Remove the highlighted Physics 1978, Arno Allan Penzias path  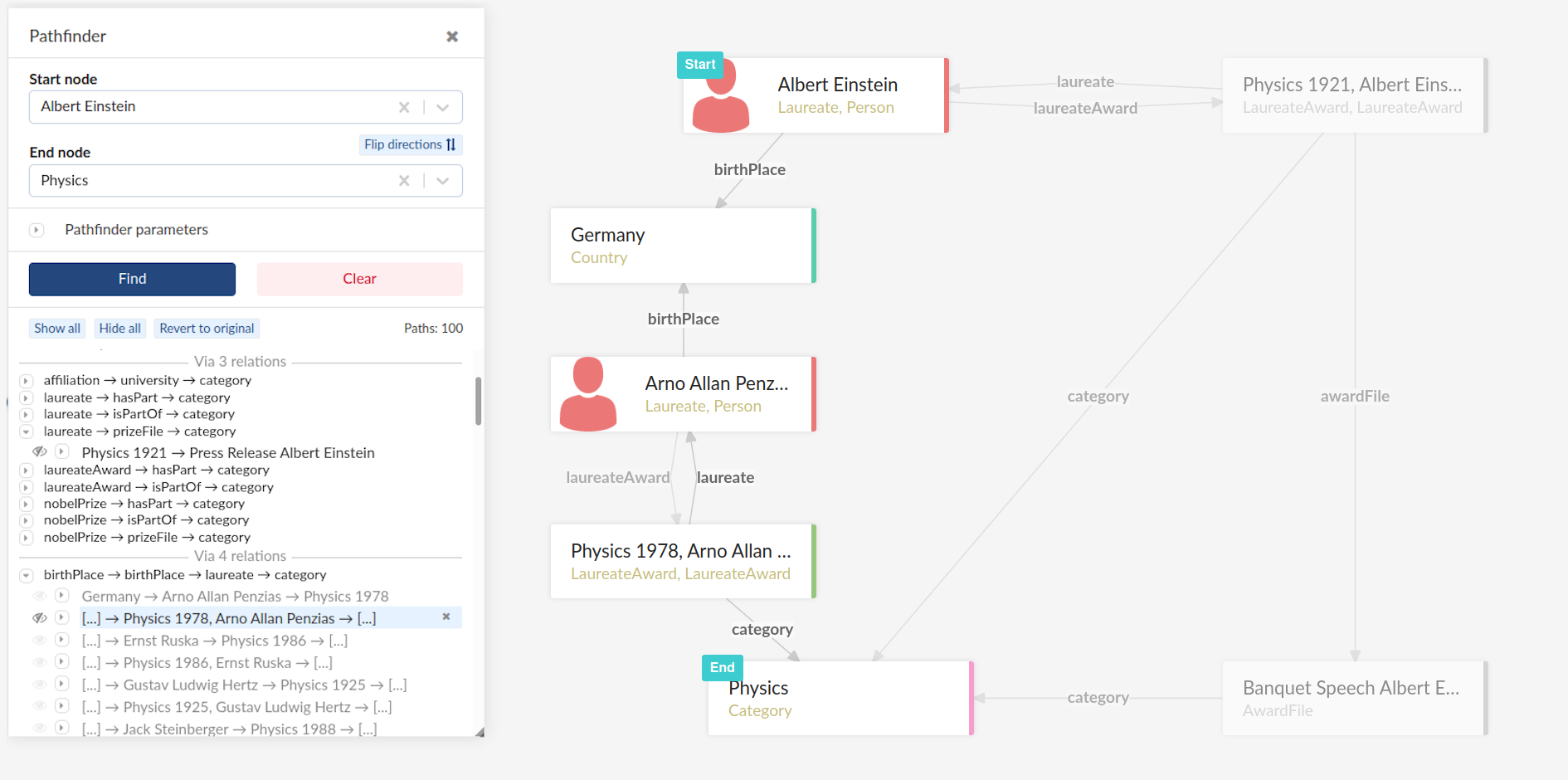pos(446,617)
